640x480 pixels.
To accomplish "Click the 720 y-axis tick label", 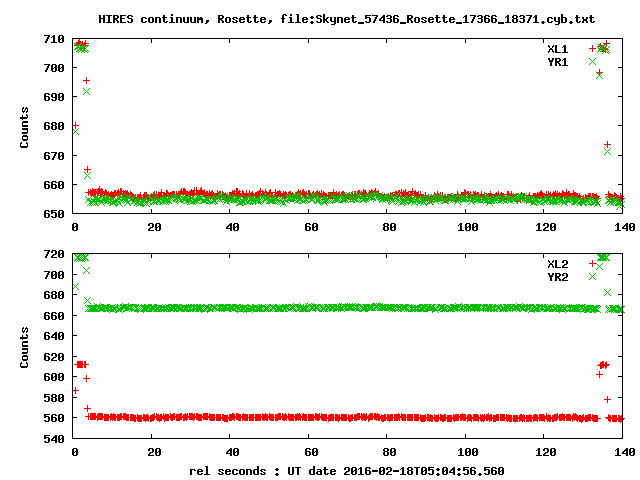I will (54, 254).
